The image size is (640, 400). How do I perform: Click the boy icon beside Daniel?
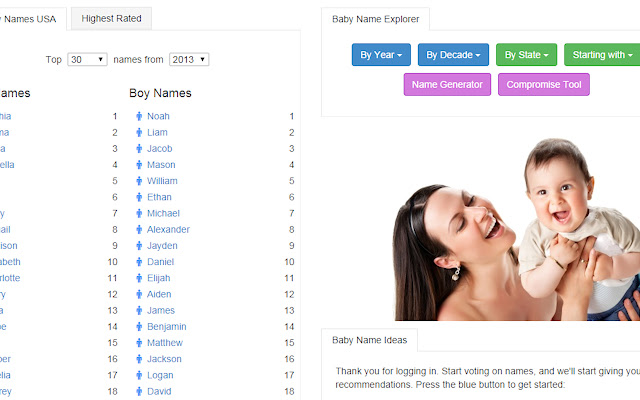(x=139, y=262)
